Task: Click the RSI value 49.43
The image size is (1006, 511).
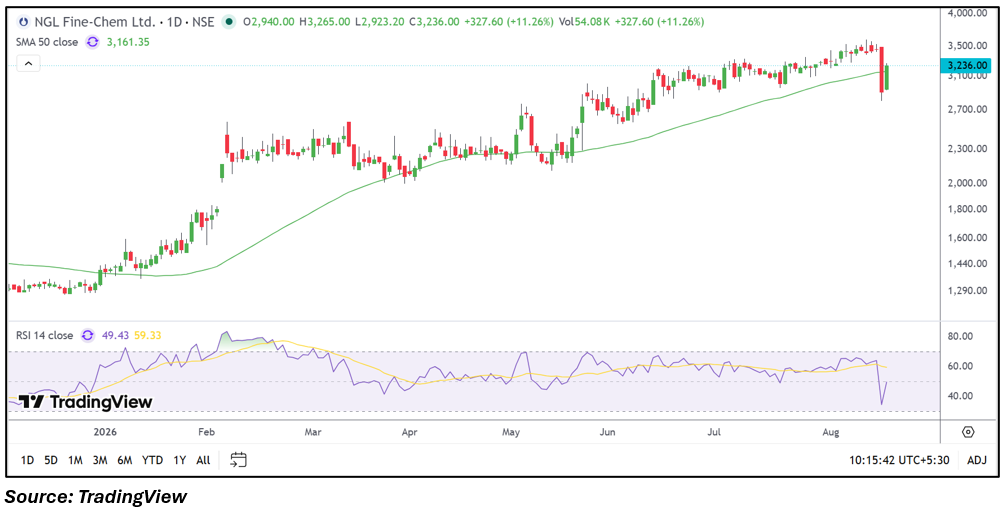Action: pos(114,335)
